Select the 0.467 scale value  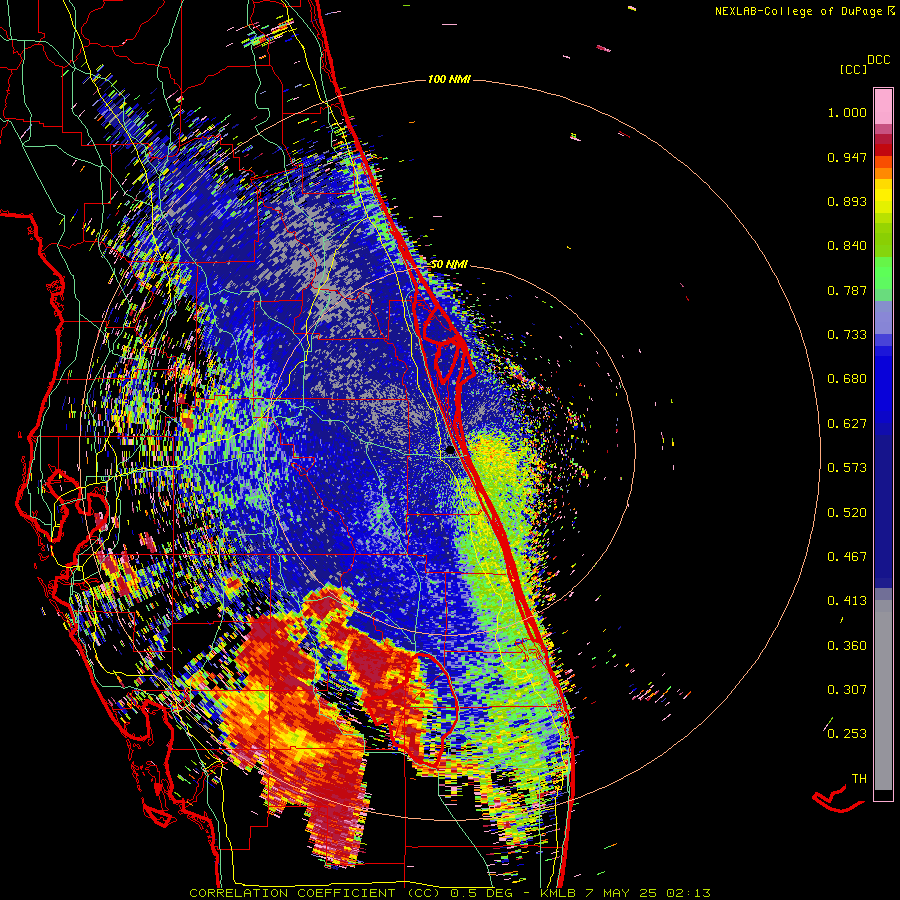tap(847, 557)
